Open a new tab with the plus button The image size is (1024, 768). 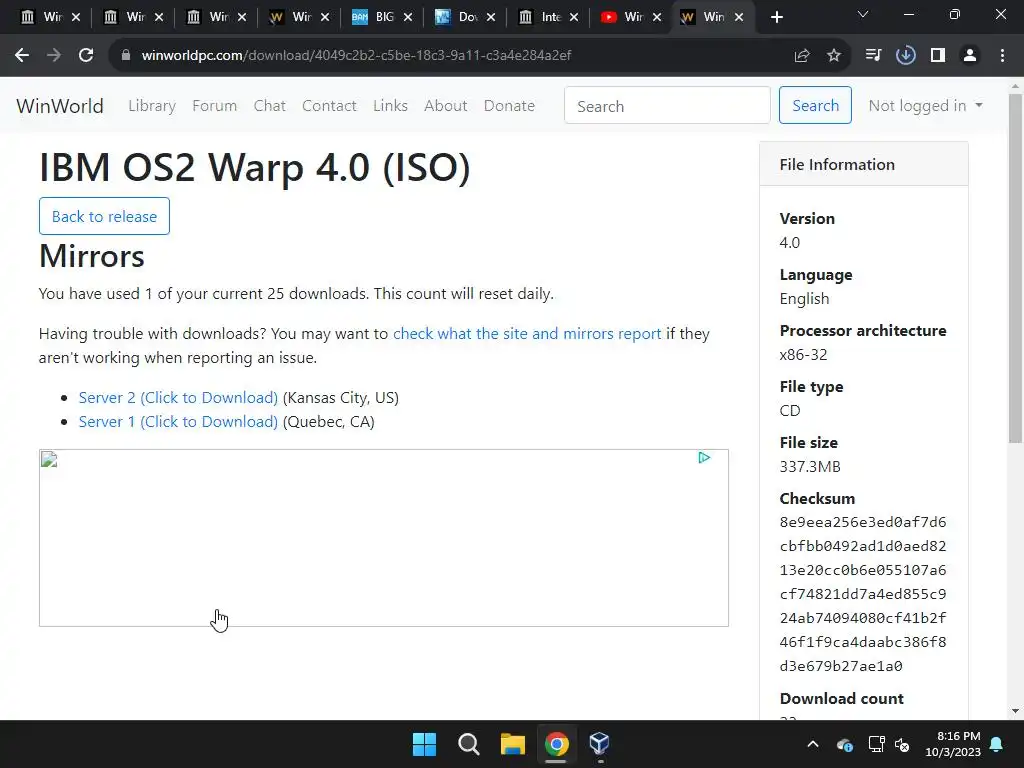(x=776, y=18)
